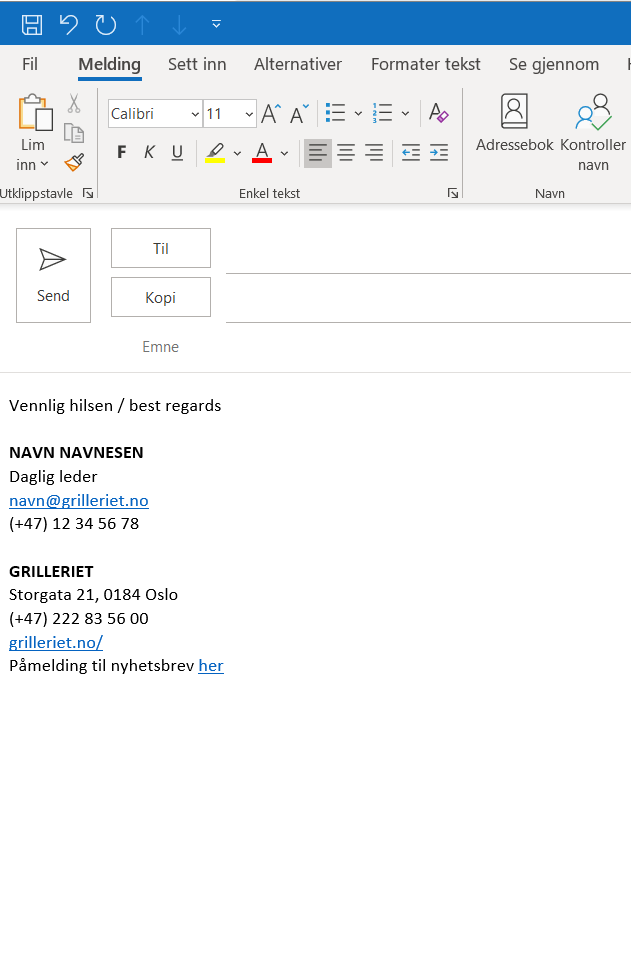Click the 'NAVN NAVNESEN' signature line
Viewport: 631px width, 962px height.
click(76, 453)
